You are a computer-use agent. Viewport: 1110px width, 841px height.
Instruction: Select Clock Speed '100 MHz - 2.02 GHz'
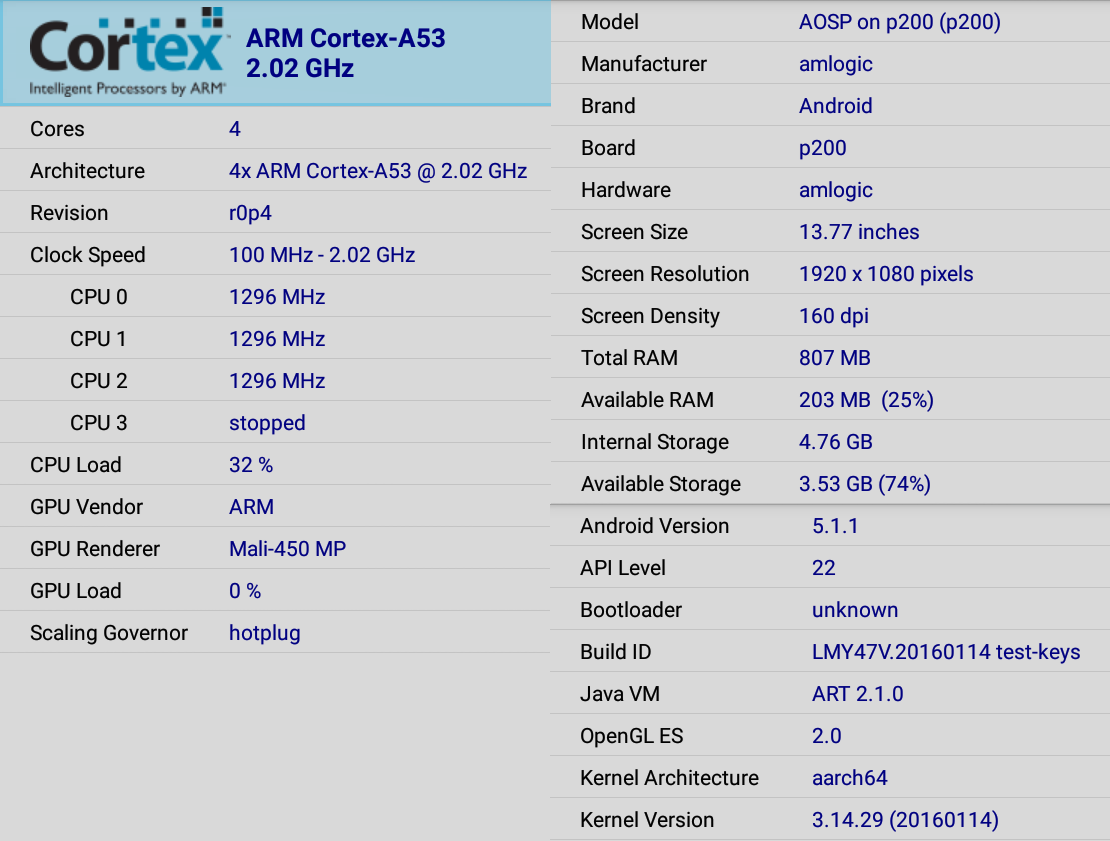(x=322, y=255)
